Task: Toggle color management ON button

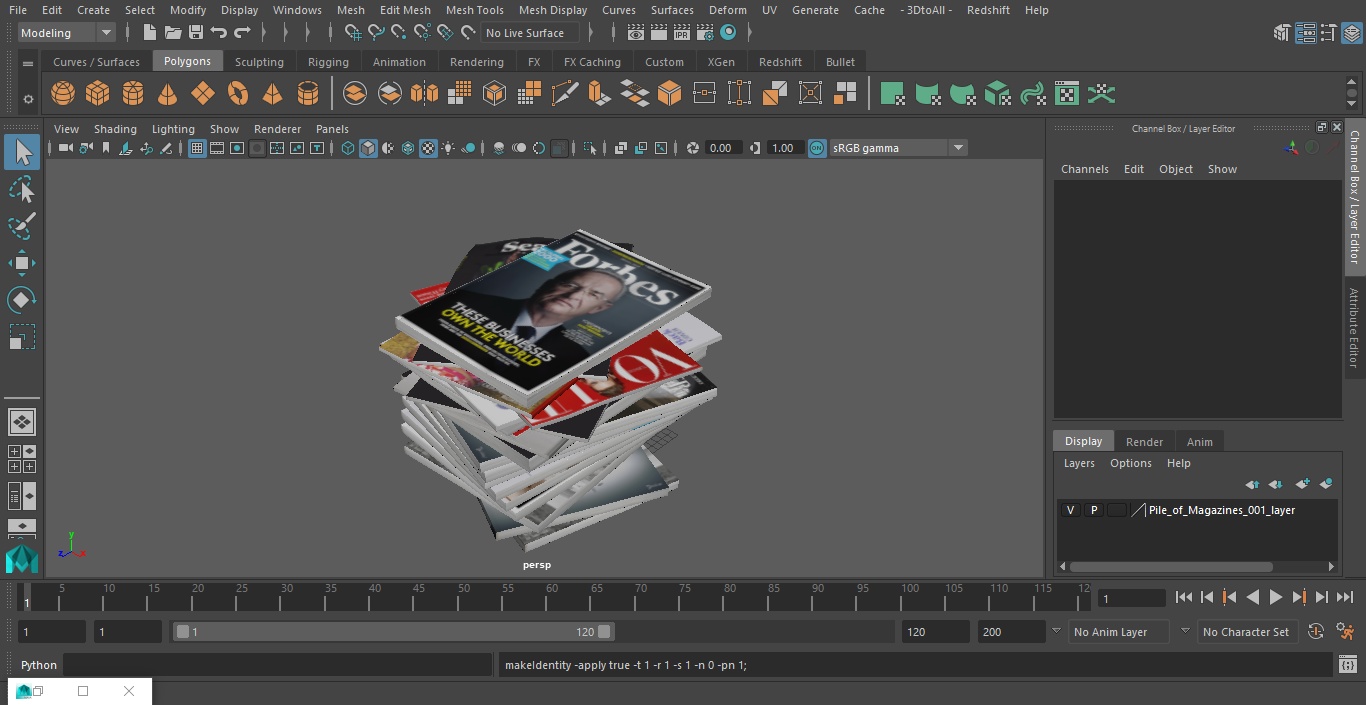Action: pyautogui.click(x=817, y=148)
